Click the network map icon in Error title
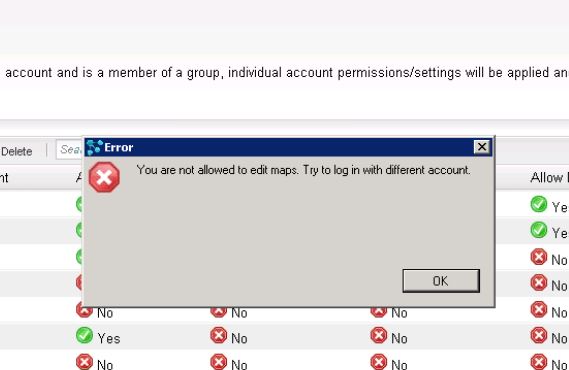This screenshot has width=569, height=370. [x=95, y=147]
